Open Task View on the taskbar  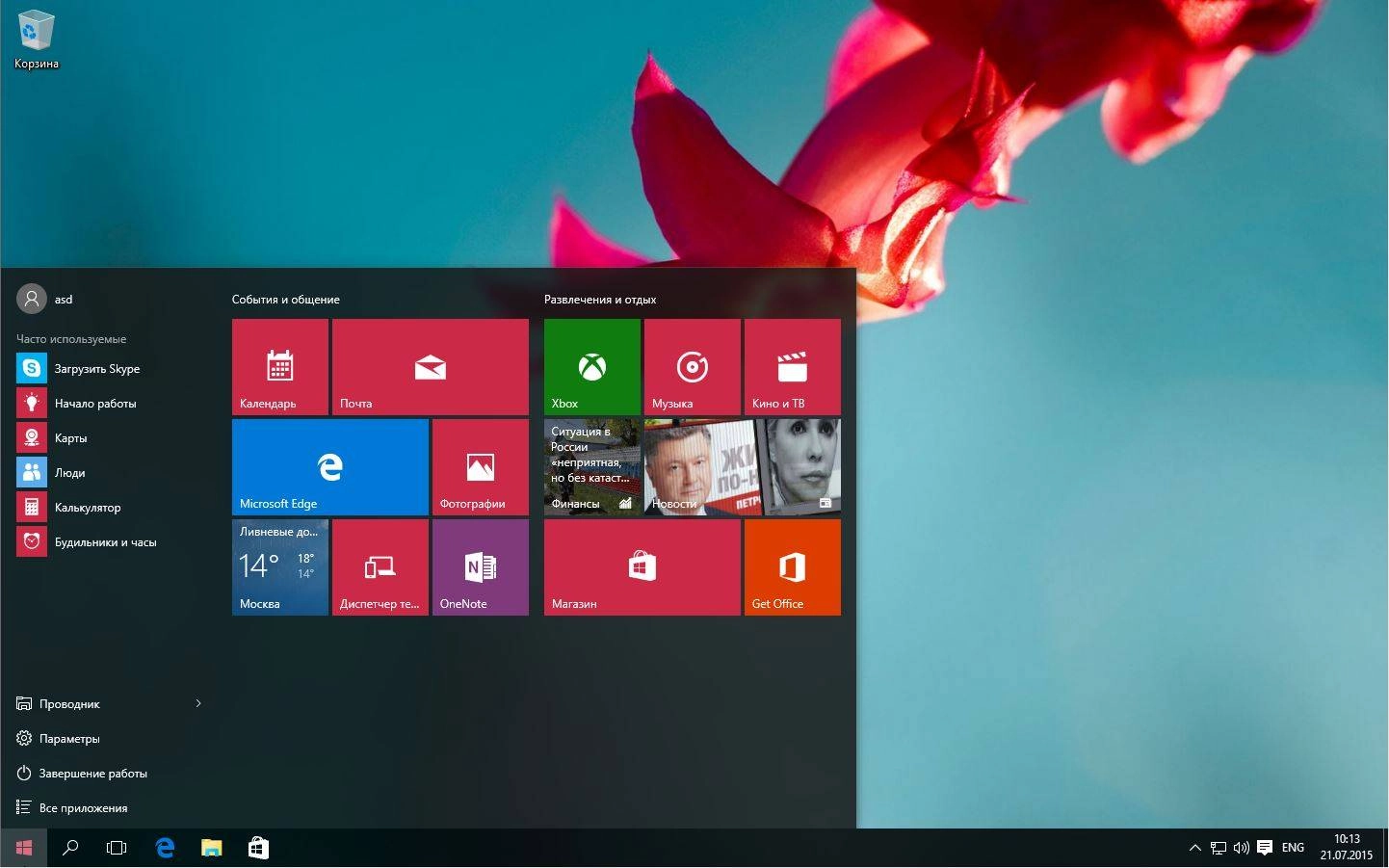point(117,848)
